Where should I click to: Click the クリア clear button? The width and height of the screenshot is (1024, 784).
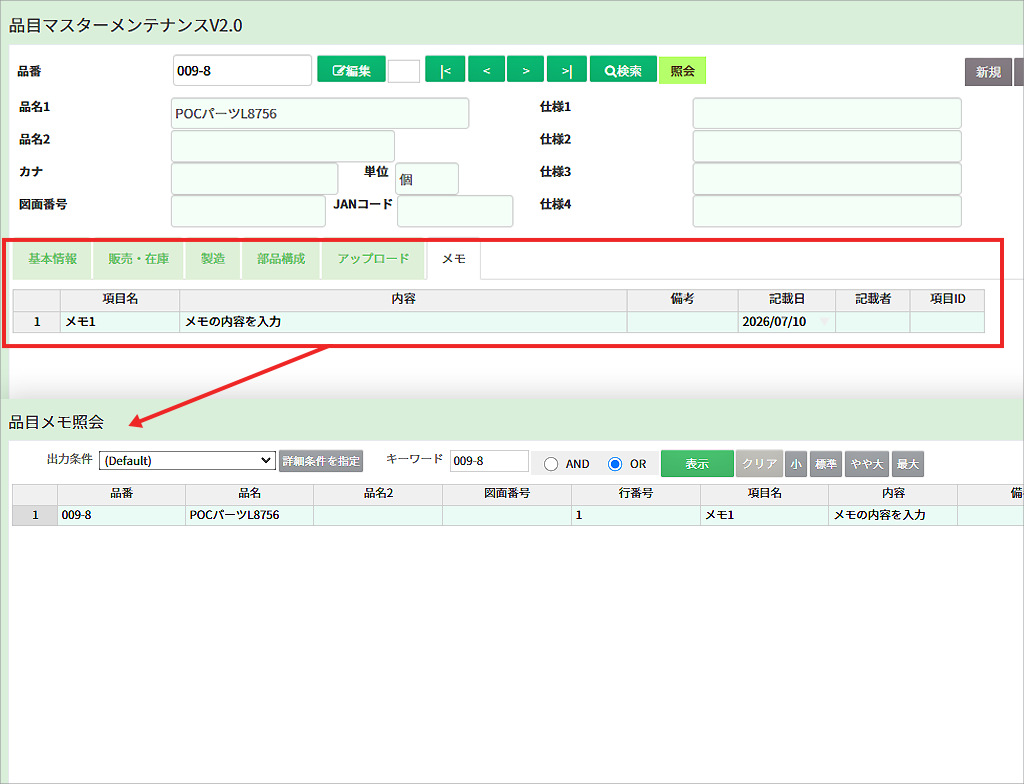(759, 464)
